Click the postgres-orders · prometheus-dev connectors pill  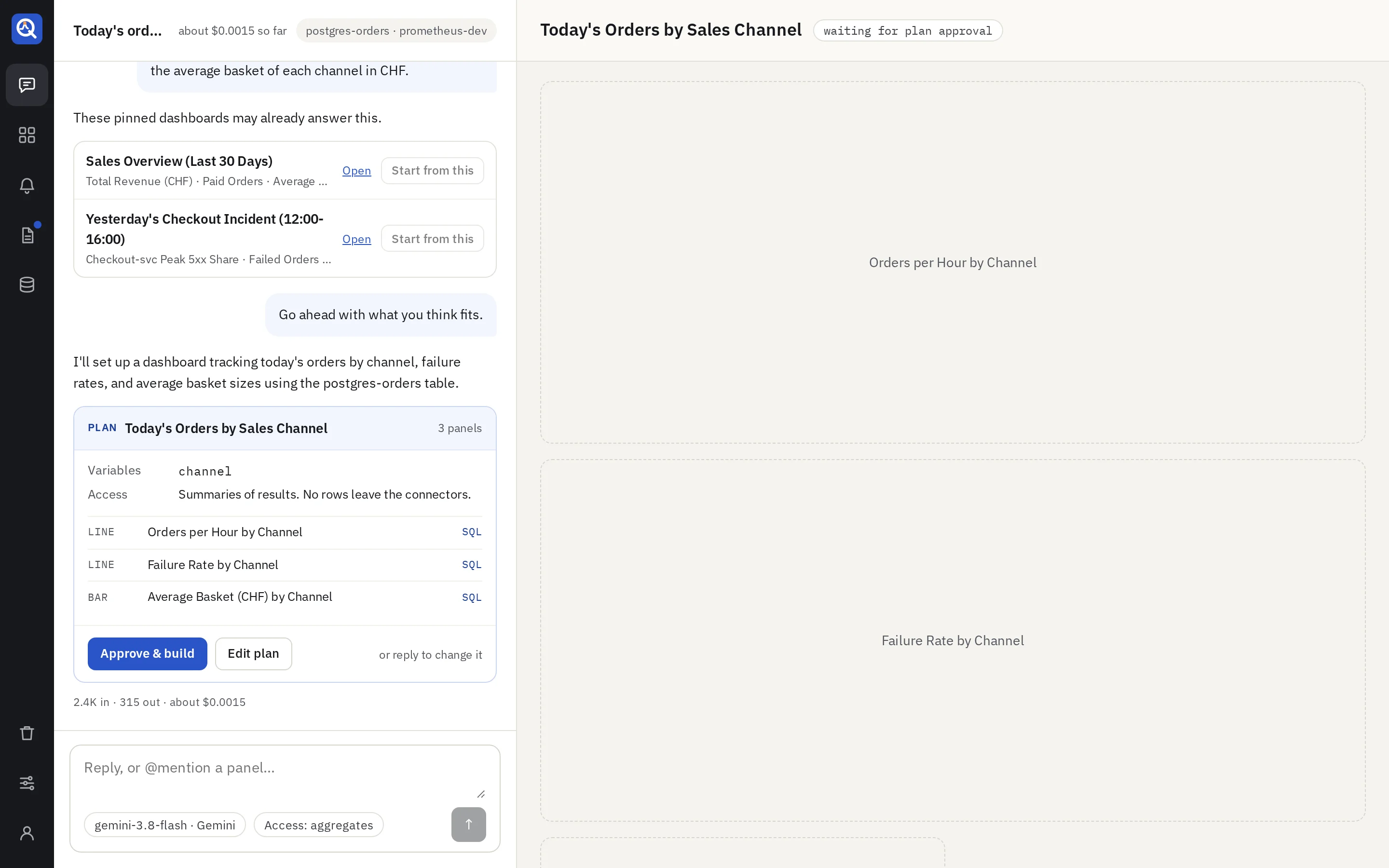tap(396, 30)
